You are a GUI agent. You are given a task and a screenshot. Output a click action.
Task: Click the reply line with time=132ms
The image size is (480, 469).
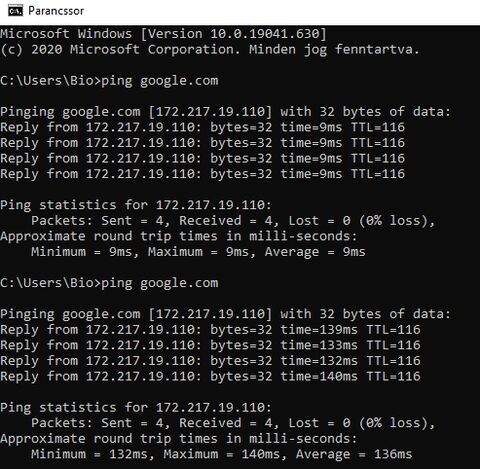pyautogui.click(x=210, y=361)
